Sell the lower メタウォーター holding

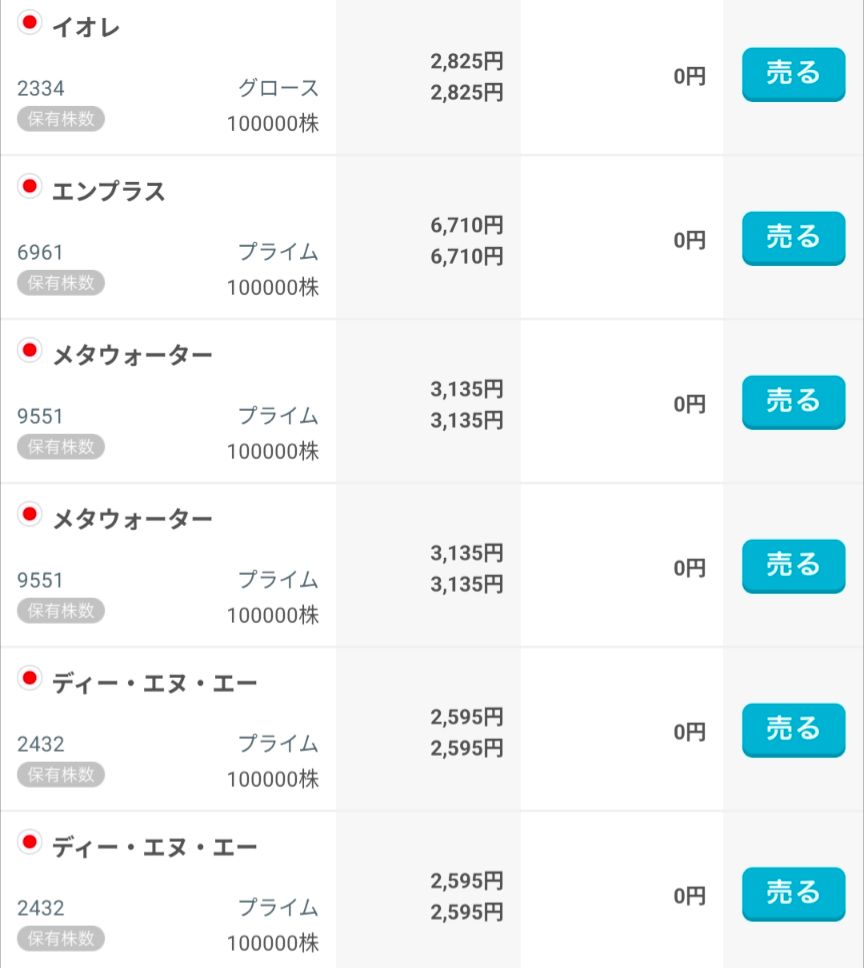coord(793,566)
